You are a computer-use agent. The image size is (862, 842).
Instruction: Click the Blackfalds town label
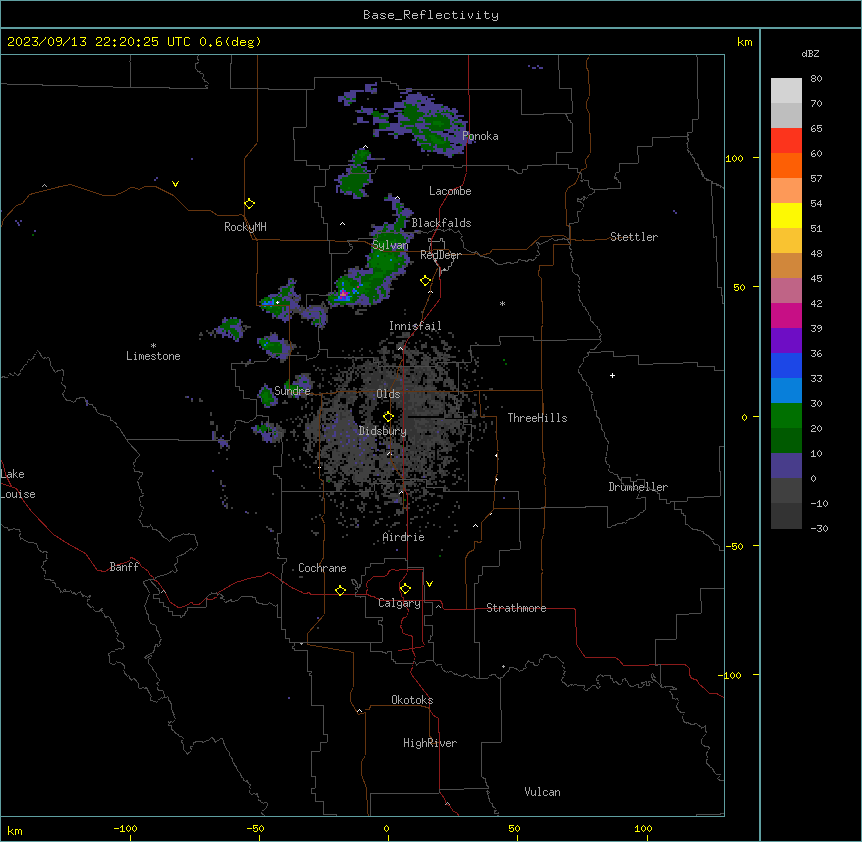pyautogui.click(x=441, y=223)
